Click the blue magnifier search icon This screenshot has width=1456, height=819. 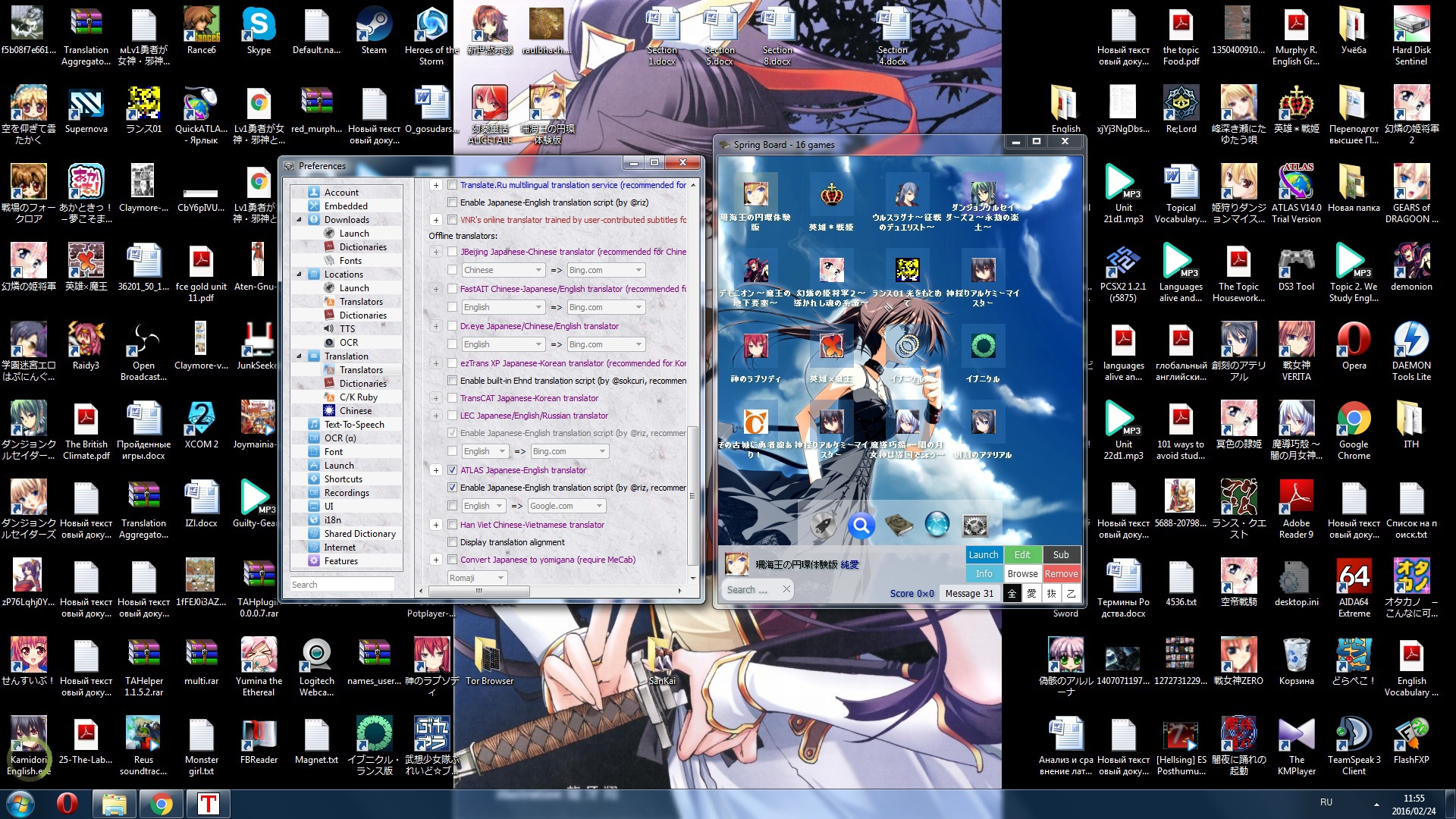861,525
